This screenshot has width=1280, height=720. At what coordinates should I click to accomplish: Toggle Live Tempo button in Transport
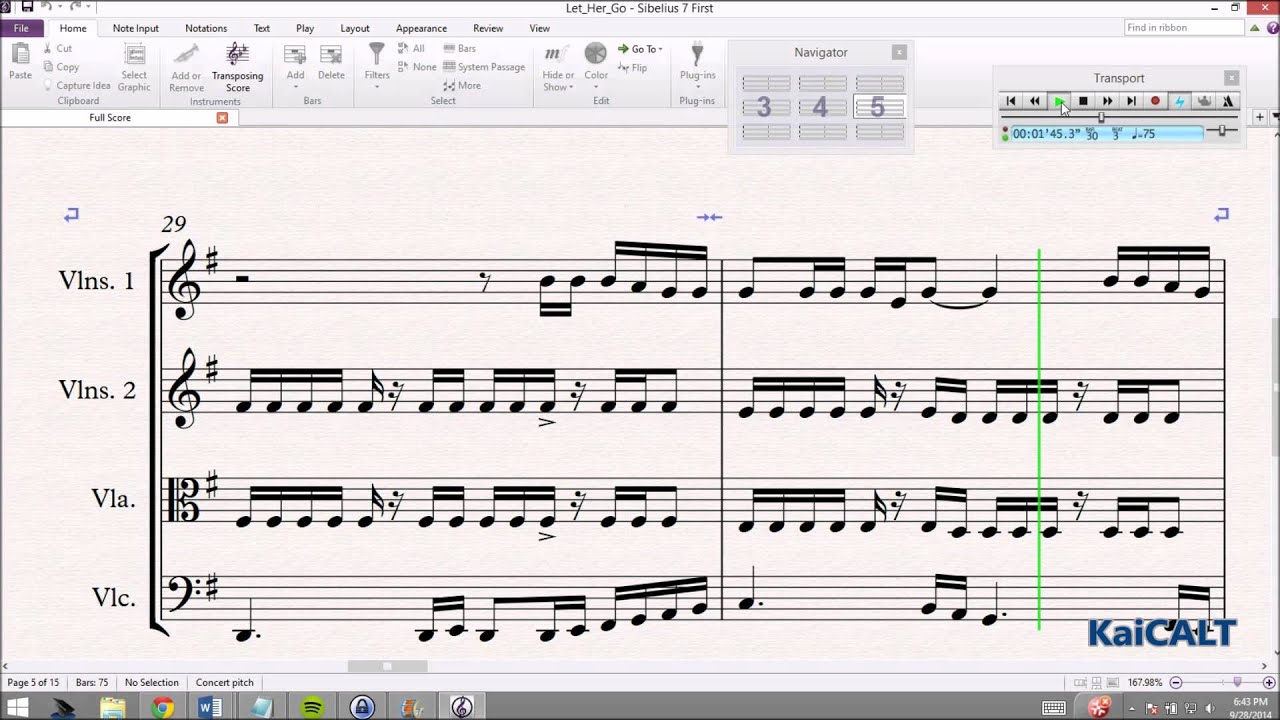click(x=1204, y=101)
